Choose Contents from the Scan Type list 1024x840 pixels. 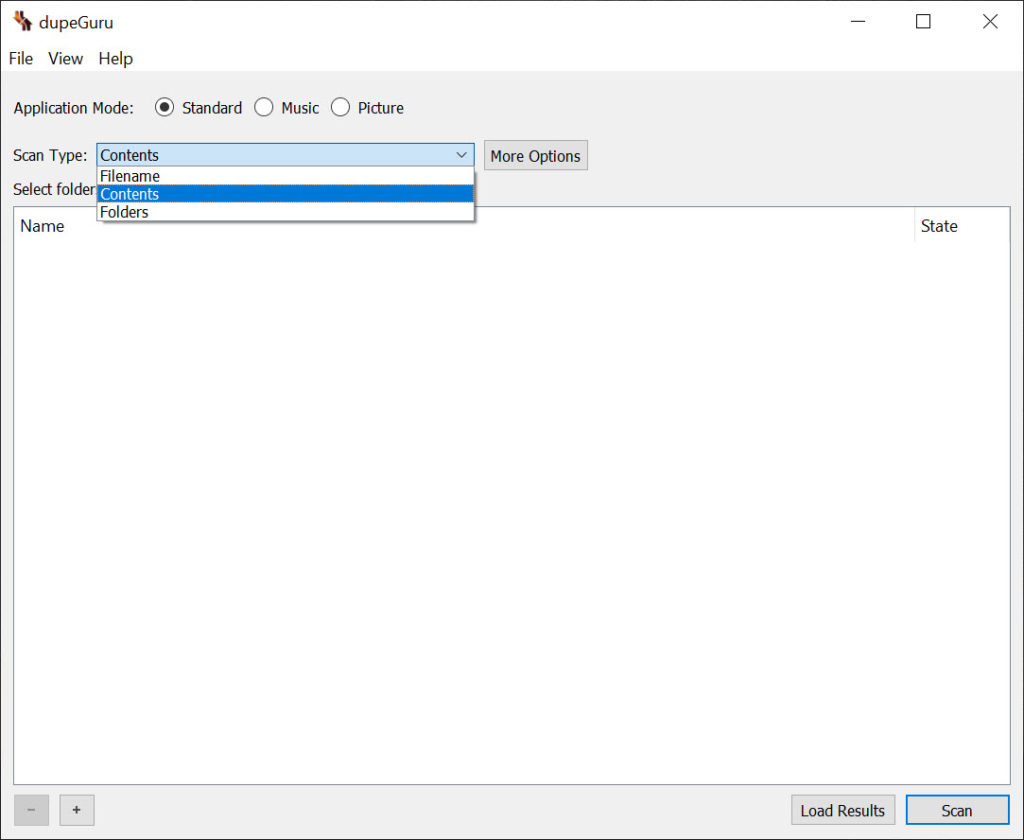[285, 194]
